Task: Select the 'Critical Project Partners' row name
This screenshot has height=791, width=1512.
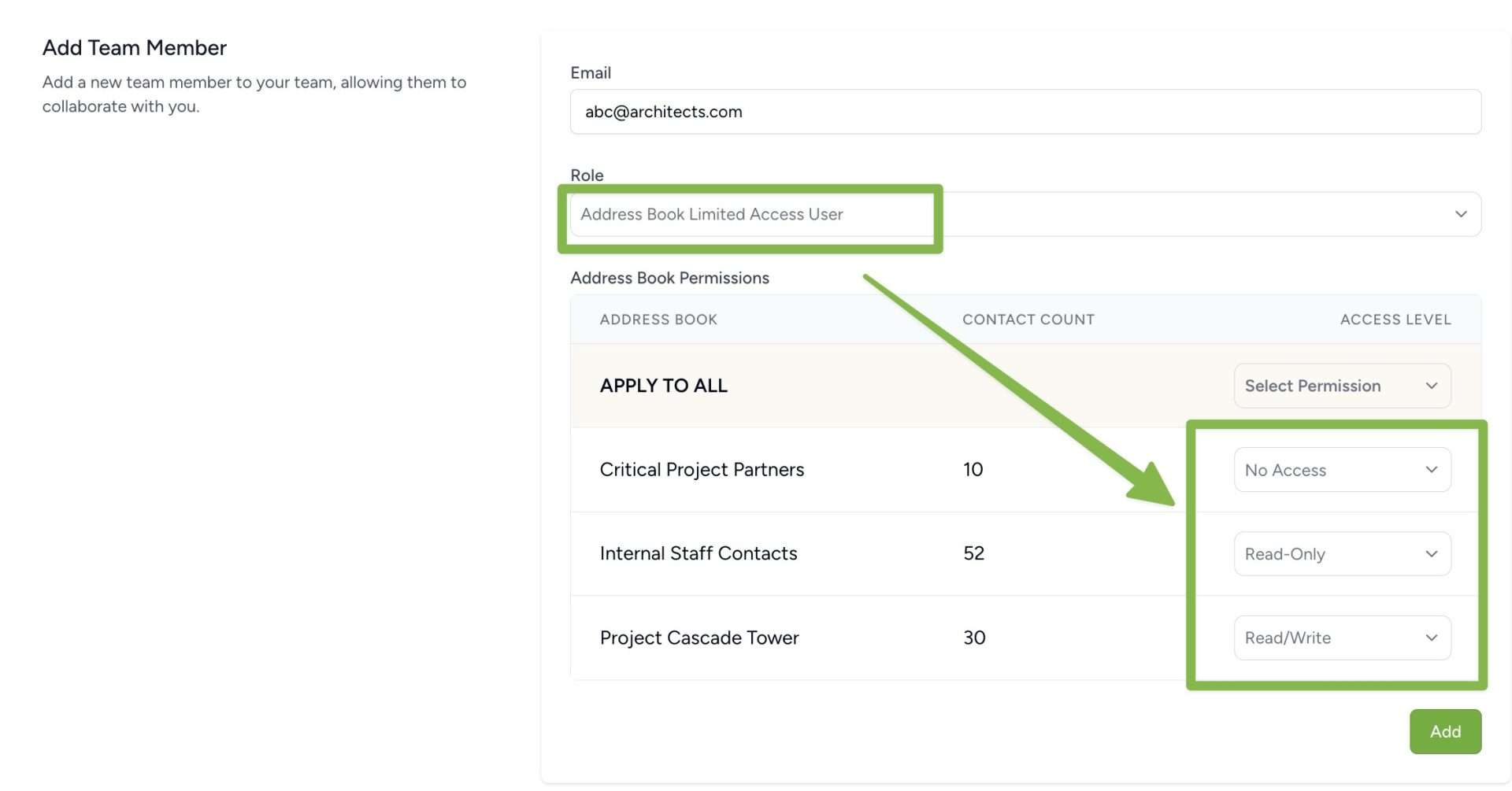Action: (x=702, y=470)
